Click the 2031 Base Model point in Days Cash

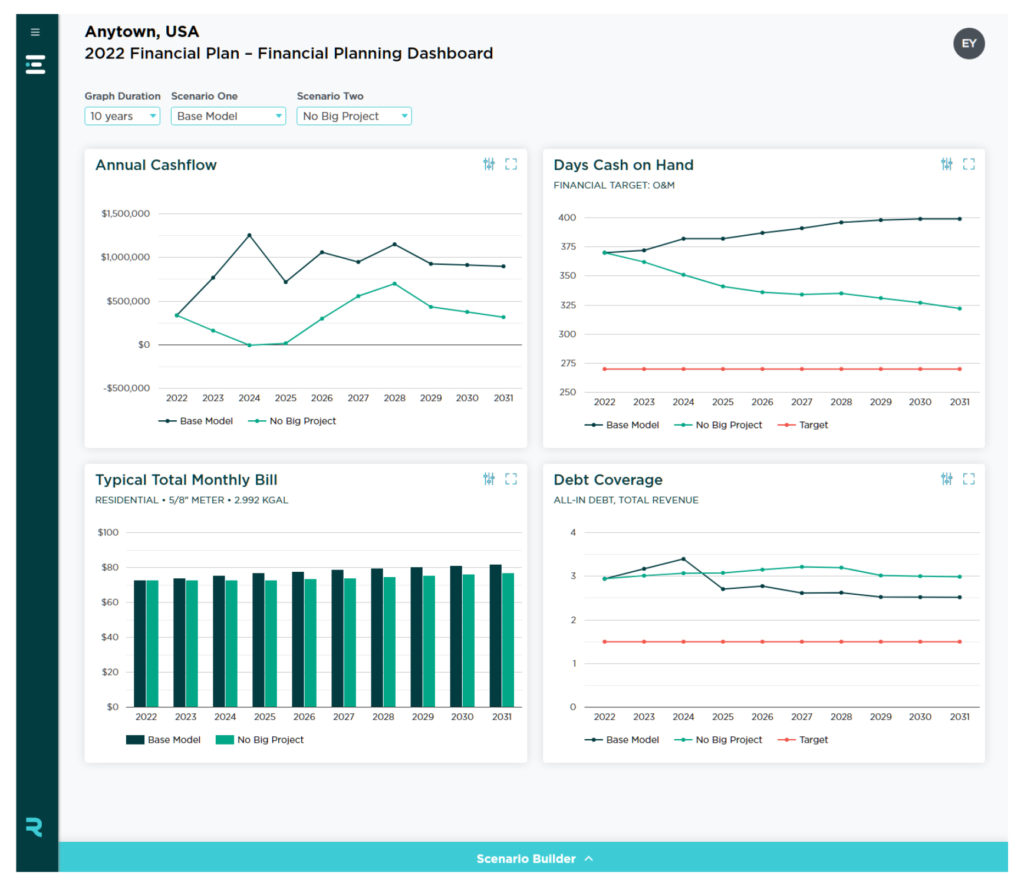coord(959,219)
